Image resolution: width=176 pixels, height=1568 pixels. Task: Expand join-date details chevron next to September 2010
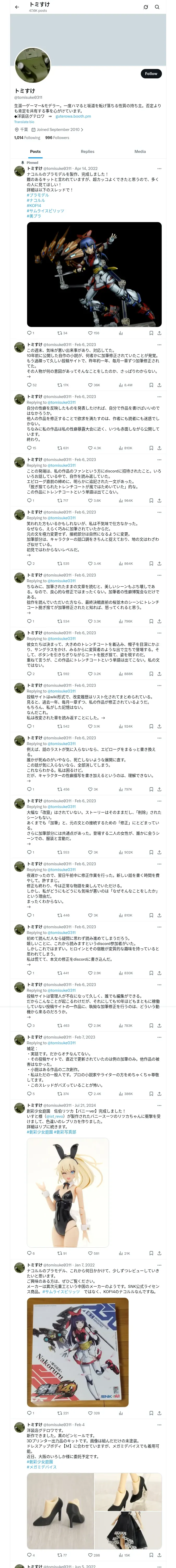tap(82, 130)
